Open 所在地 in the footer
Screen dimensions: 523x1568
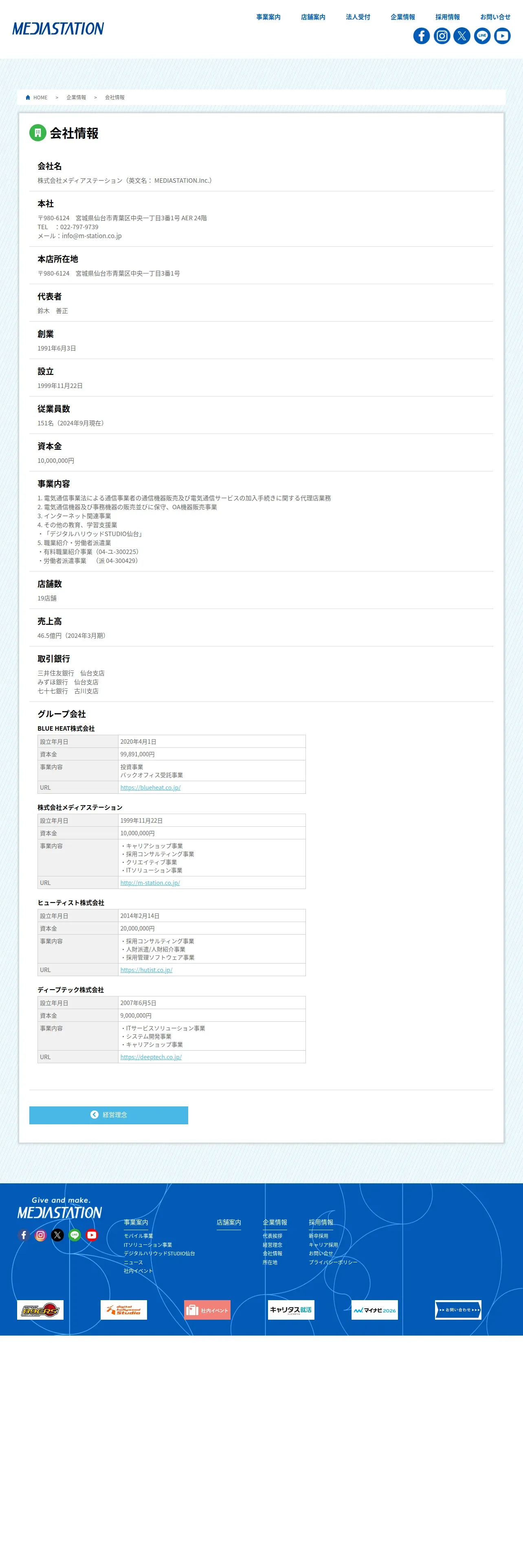[270, 1262]
